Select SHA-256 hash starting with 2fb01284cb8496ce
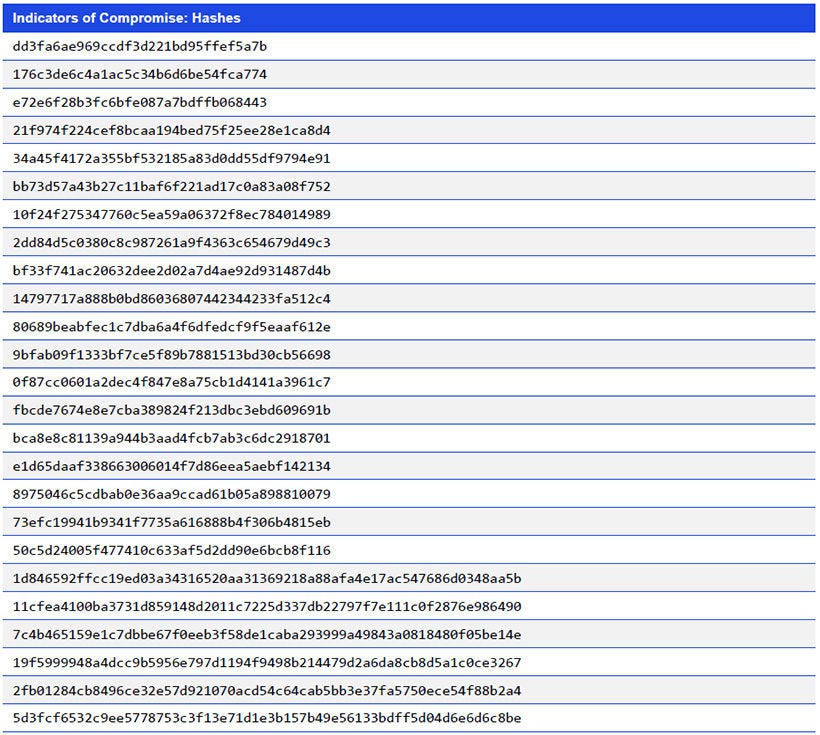 point(267,691)
